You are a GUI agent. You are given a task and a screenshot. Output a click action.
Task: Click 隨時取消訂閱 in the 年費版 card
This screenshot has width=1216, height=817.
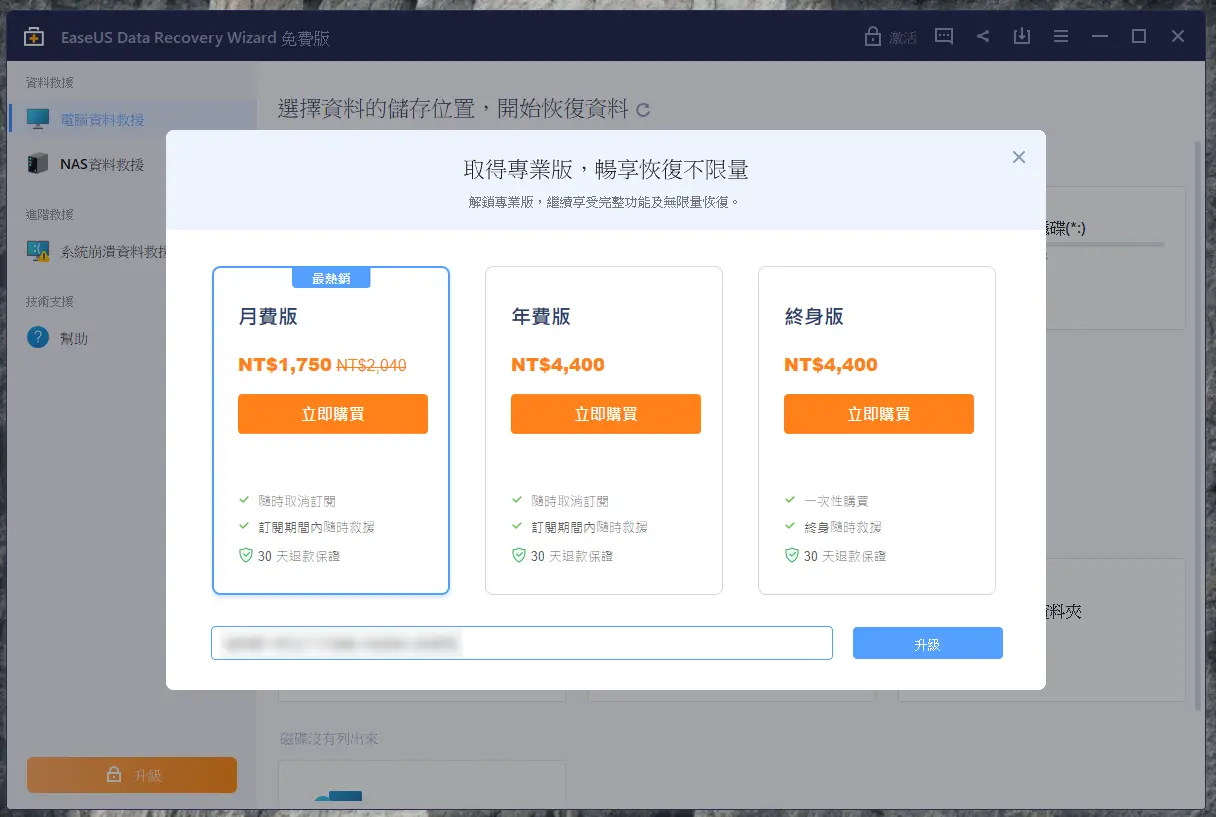569,501
